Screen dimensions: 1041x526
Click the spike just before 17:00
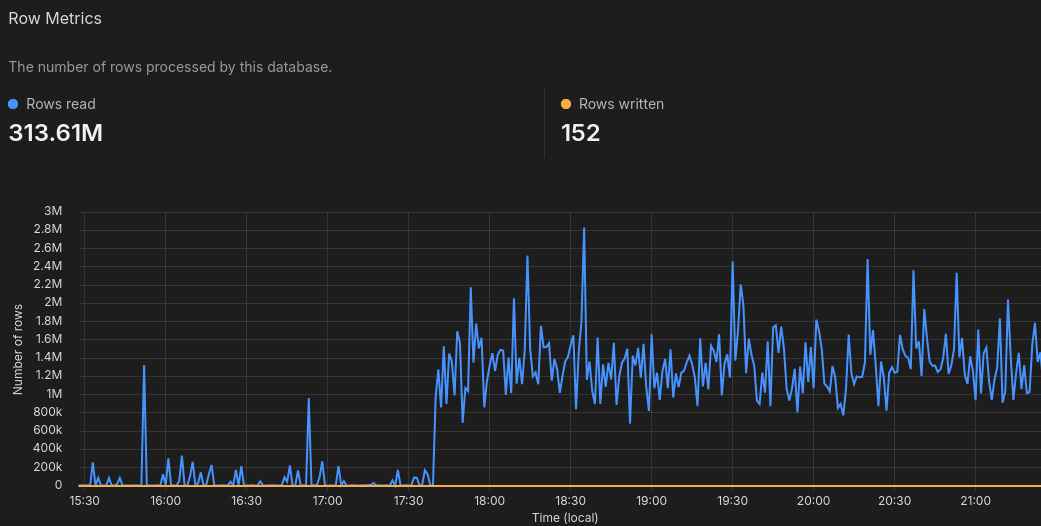(309, 399)
